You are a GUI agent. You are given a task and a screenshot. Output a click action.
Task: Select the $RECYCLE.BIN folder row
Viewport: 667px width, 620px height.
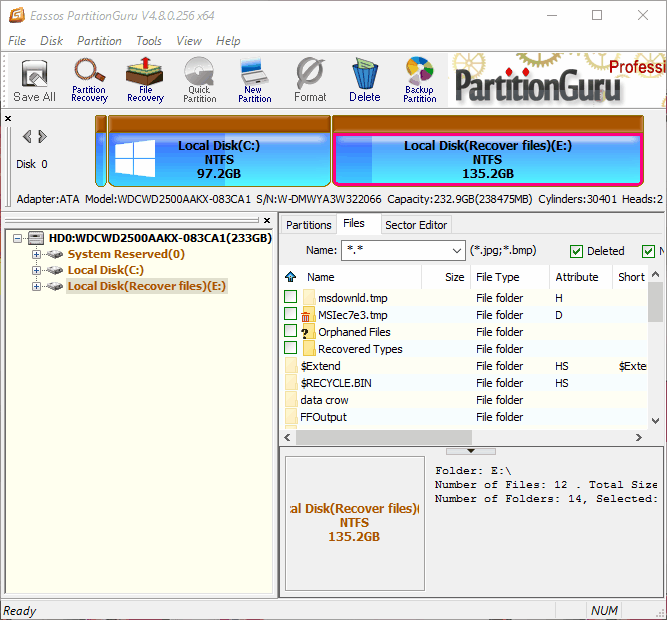(466, 383)
